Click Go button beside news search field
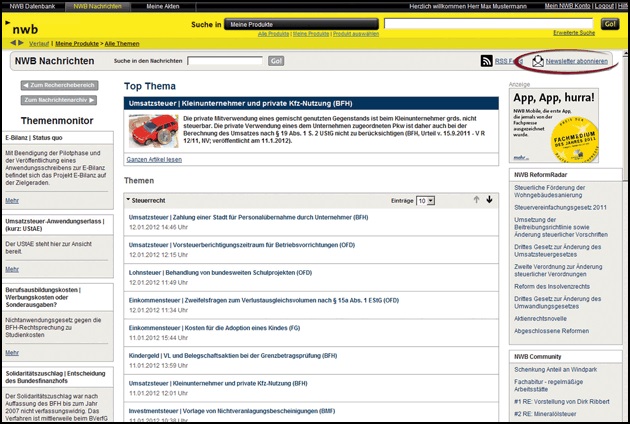Screen dimensions: 630x424 point(276,61)
